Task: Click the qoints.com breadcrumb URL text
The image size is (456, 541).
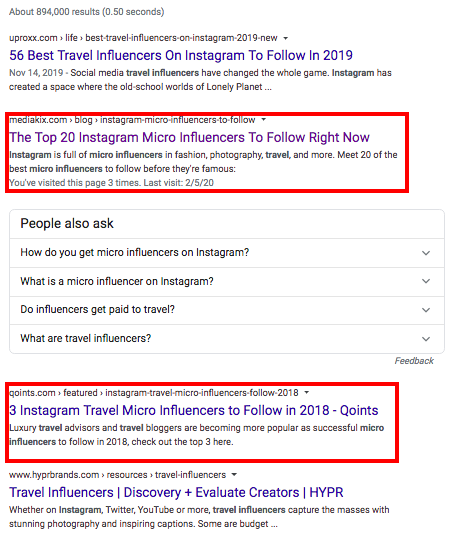Action: 154,393
